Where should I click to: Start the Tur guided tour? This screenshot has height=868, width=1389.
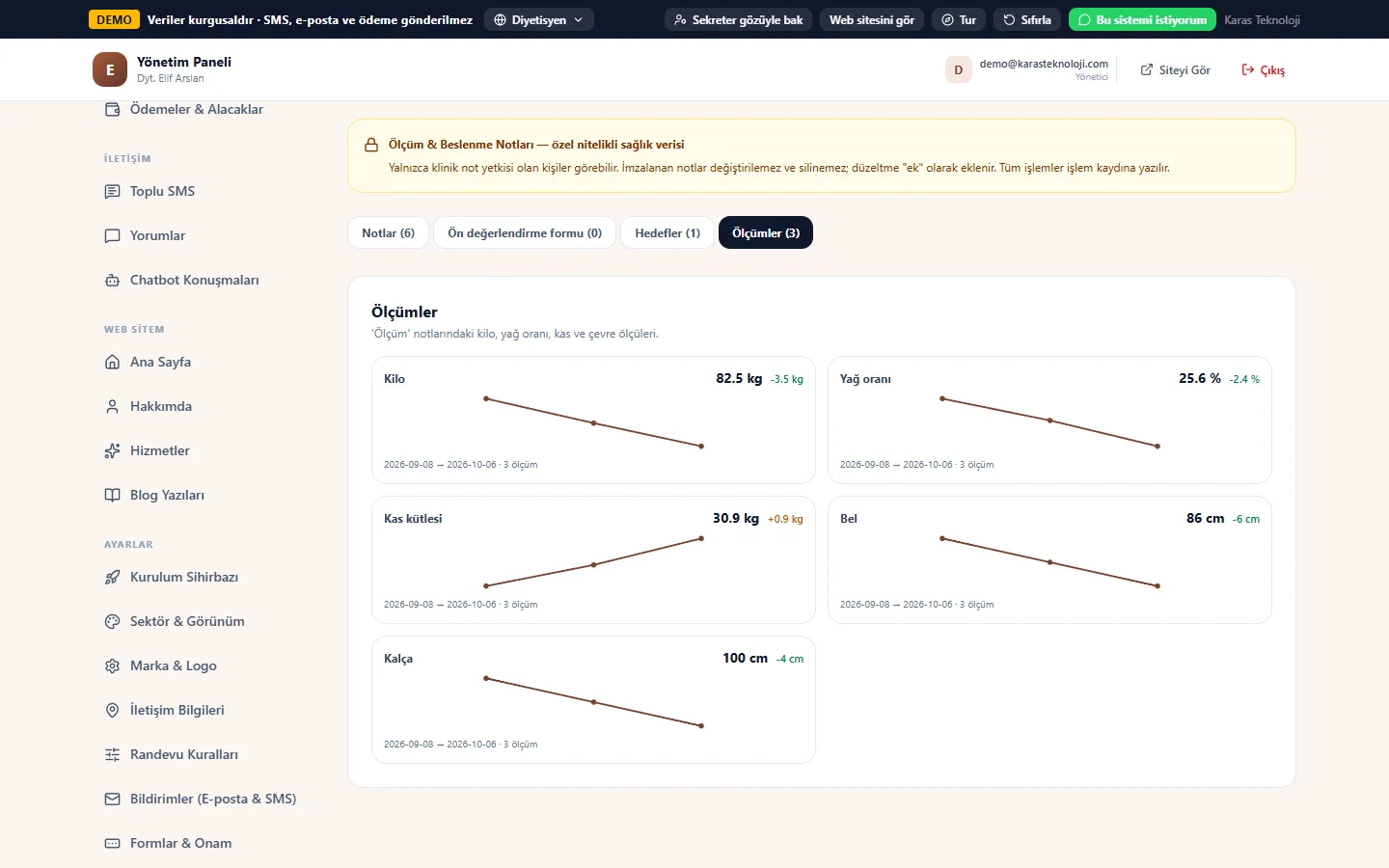959,19
